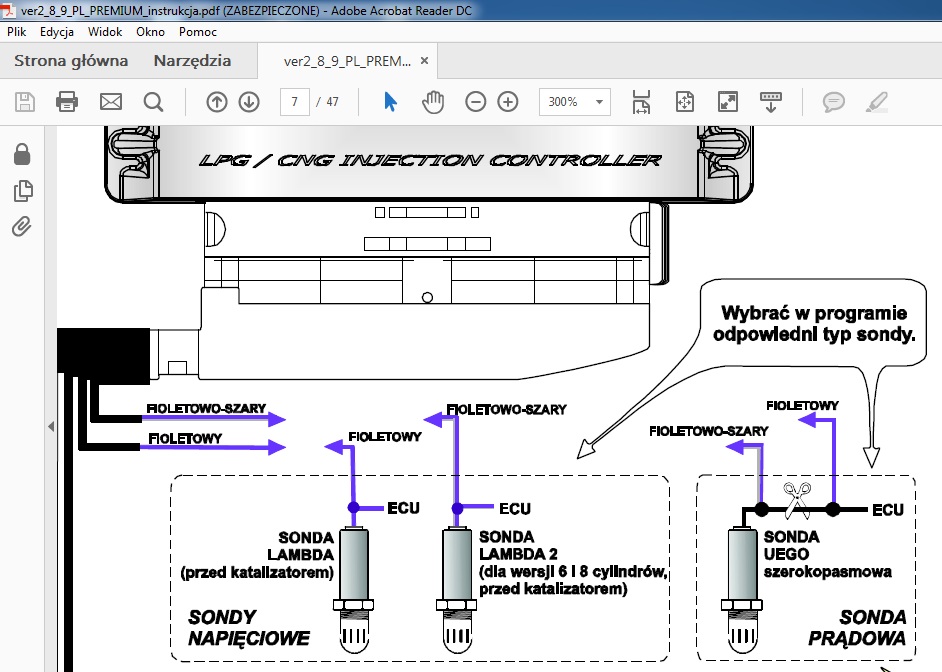Add a sticky note comment icon
The height and width of the screenshot is (672, 942).
(x=833, y=101)
